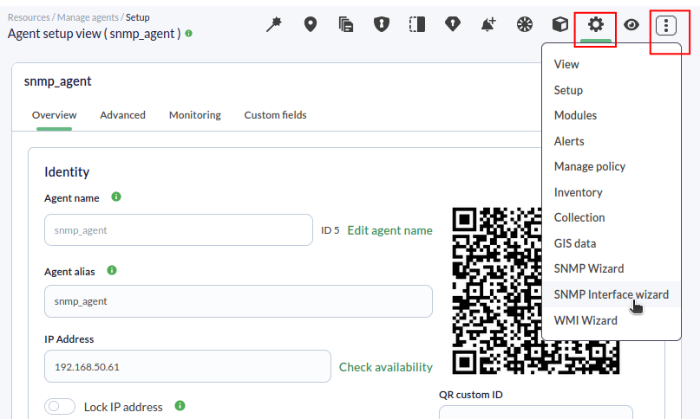The image size is (700, 419).
Task: Select GIS data from the menu
Action: (x=611, y=244)
